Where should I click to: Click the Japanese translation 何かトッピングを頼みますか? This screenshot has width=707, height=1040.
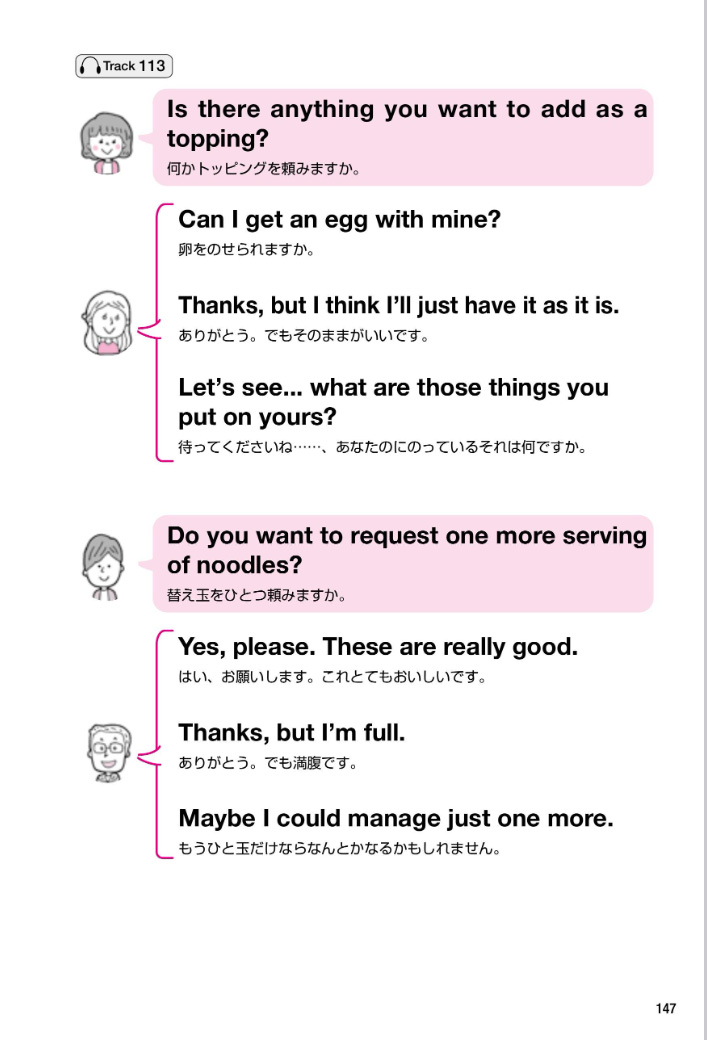coord(263,168)
